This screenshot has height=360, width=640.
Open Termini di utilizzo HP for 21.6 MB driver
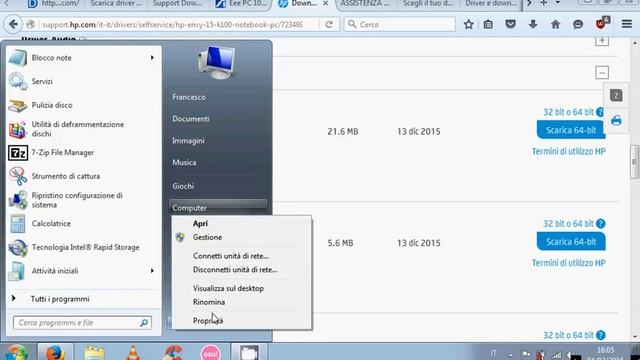click(x=569, y=151)
